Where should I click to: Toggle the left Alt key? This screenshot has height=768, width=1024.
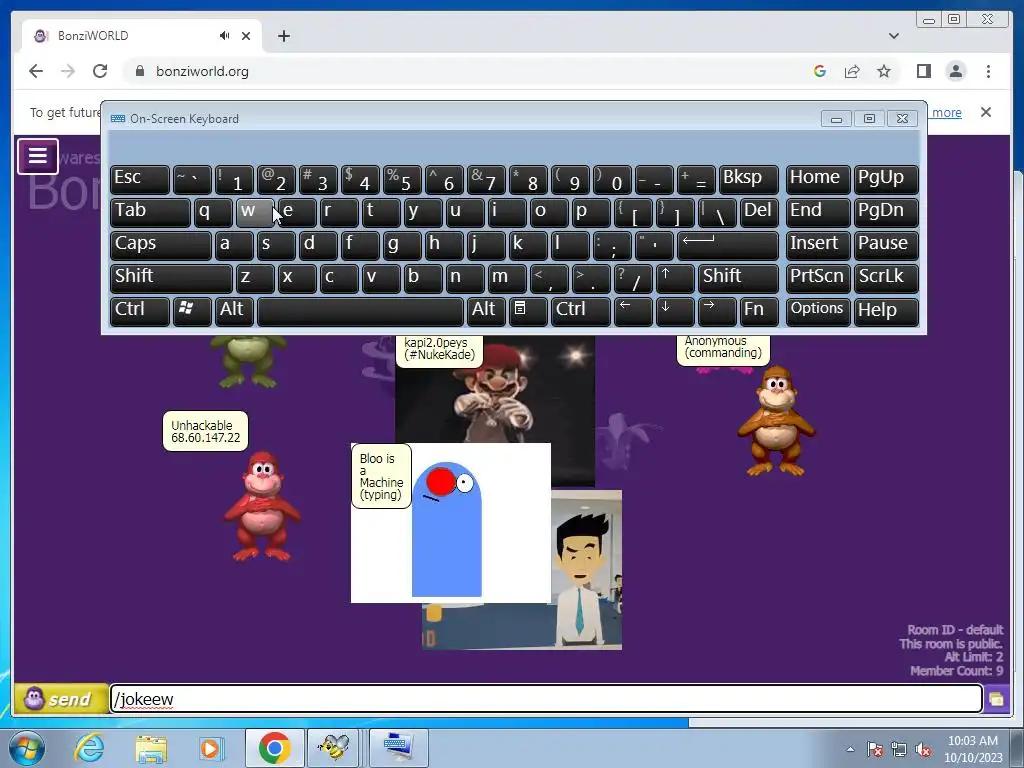click(234, 310)
